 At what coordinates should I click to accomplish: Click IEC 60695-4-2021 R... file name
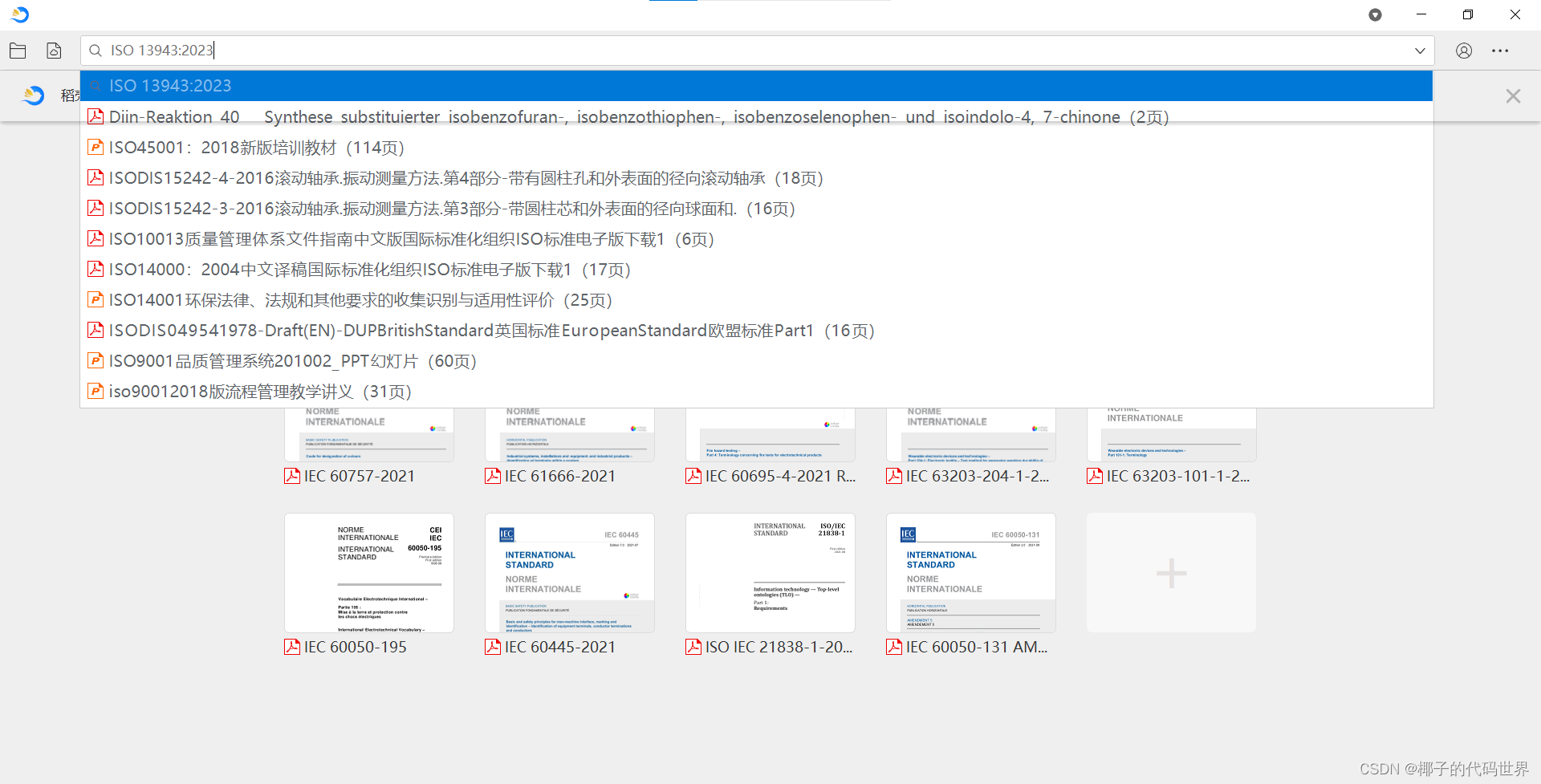[781, 476]
